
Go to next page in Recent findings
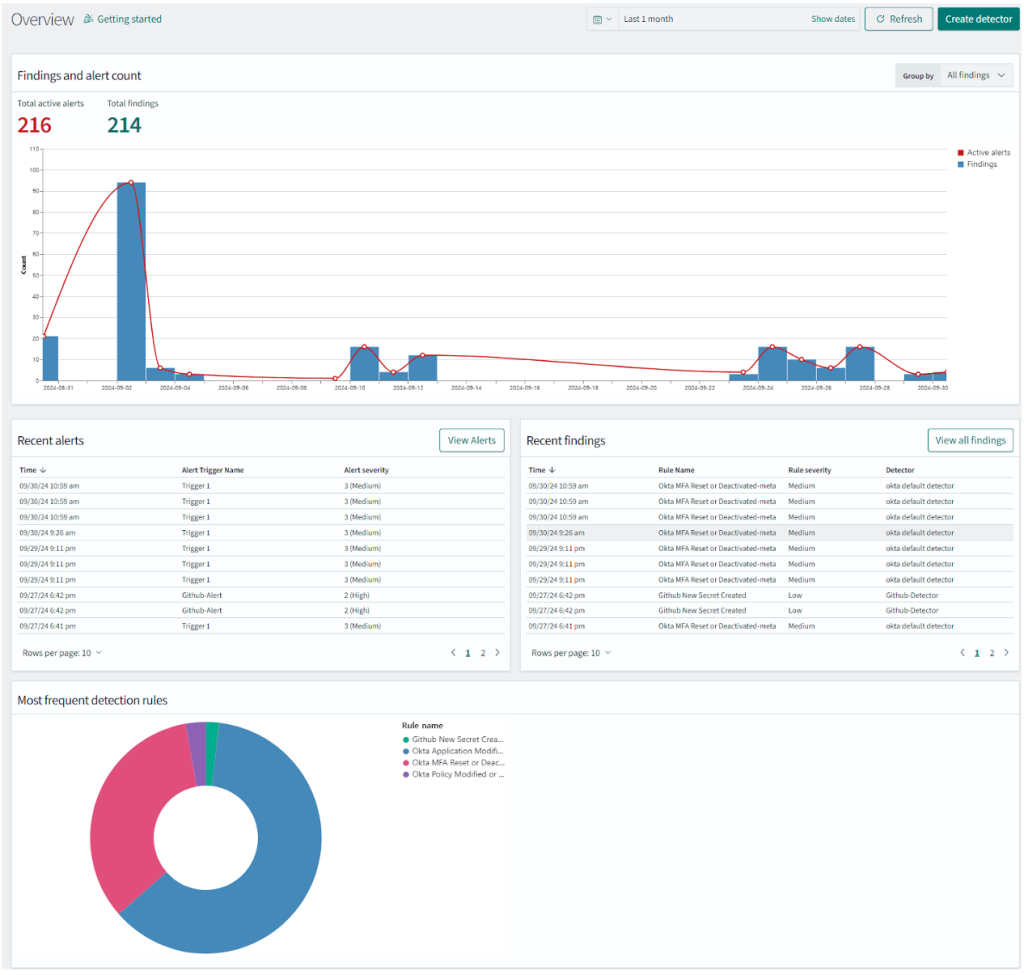point(1006,653)
